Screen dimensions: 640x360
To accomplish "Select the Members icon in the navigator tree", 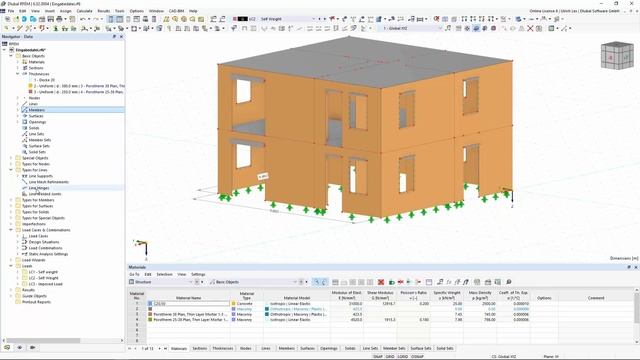I will [24, 110].
